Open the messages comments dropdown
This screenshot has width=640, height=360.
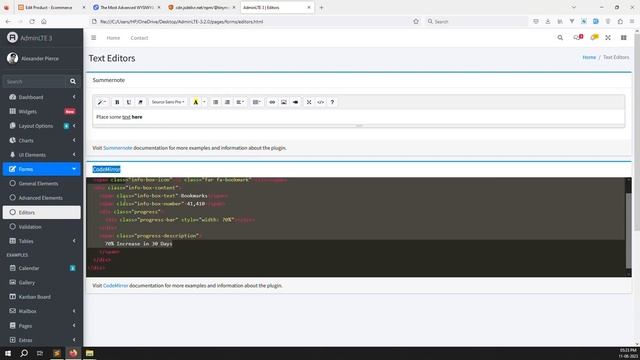[578, 38]
